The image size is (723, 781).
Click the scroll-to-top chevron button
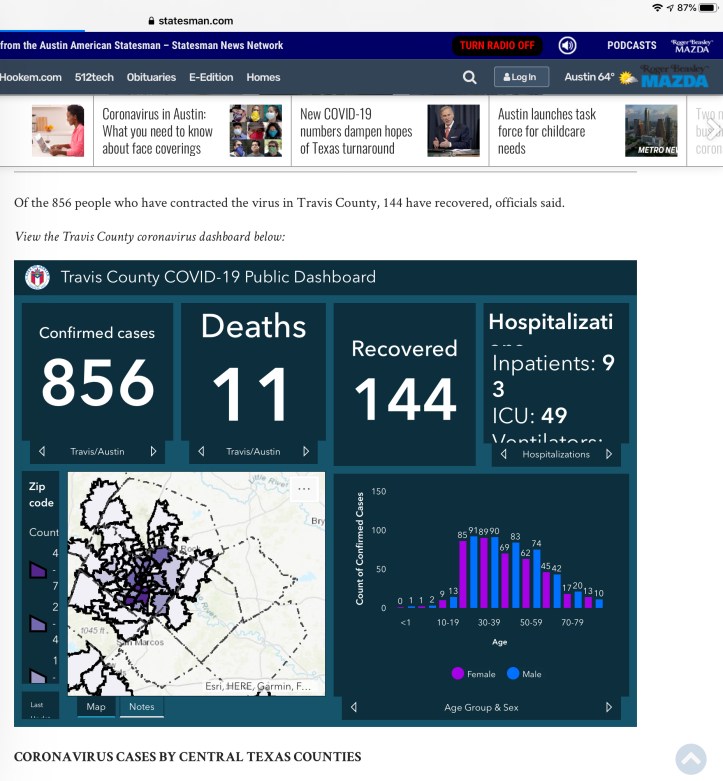(x=691, y=759)
